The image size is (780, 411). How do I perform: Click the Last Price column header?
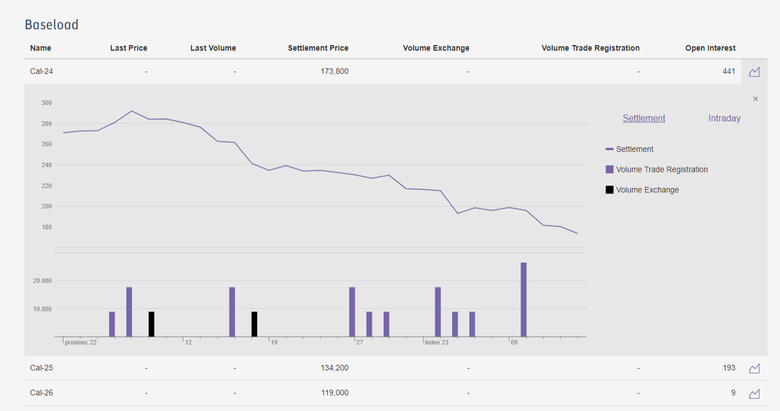coord(129,47)
